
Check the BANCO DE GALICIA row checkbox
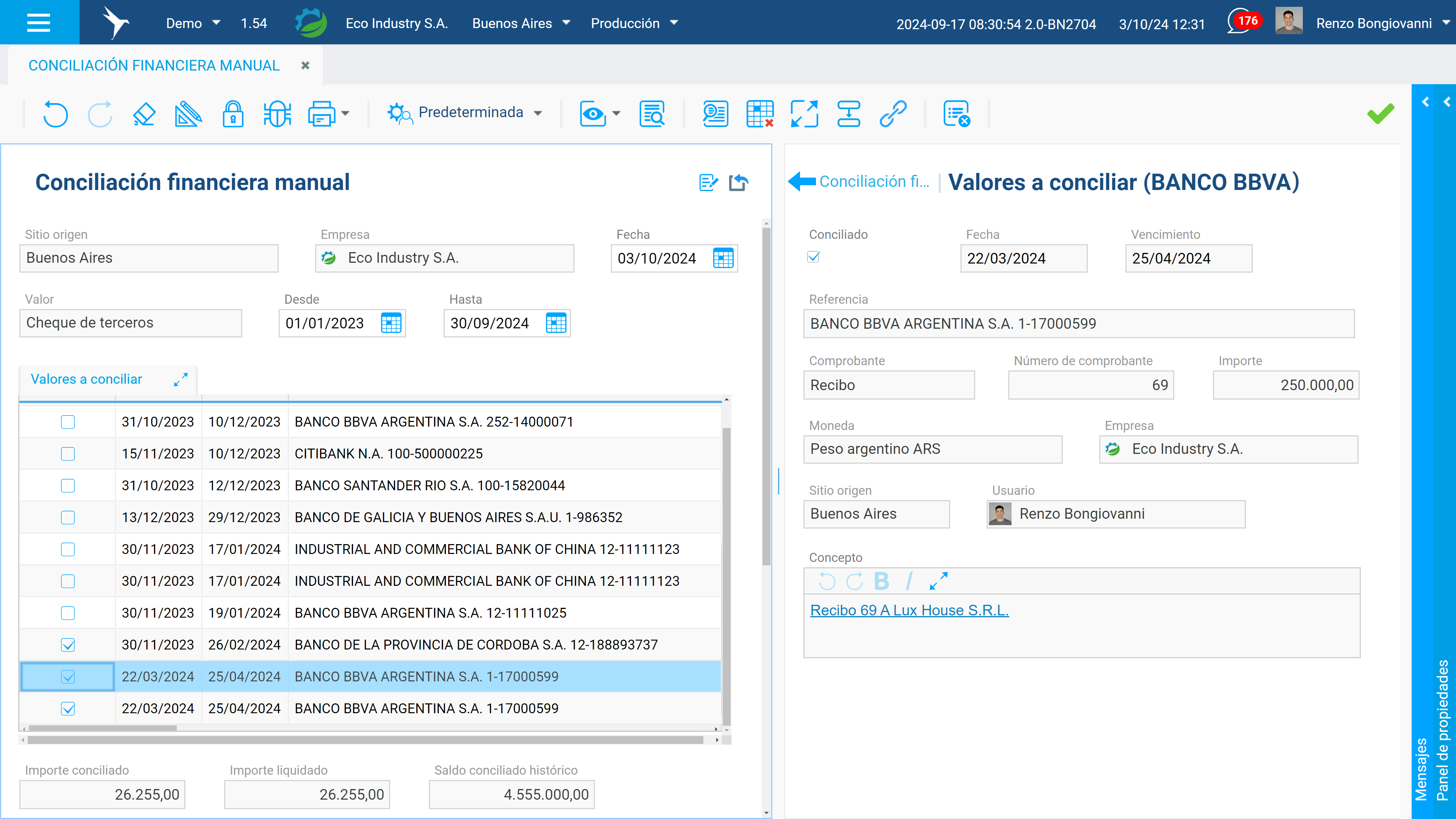click(68, 517)
